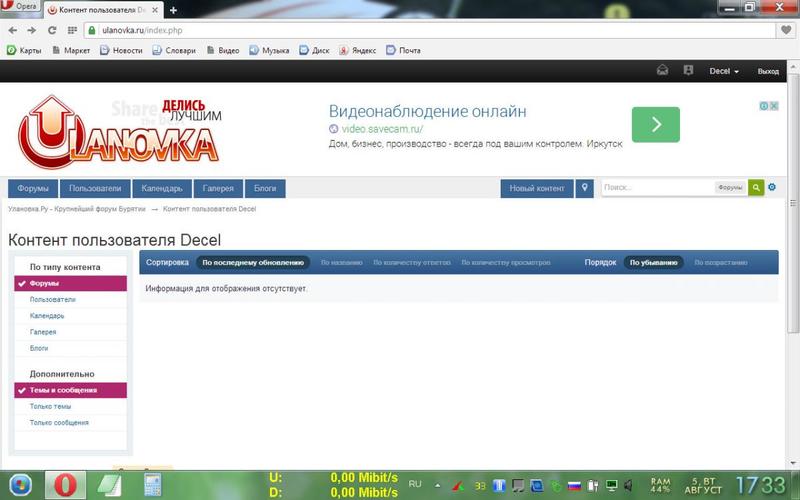
Task: Click the green arrow button in the ad
Action: (656, 124)
